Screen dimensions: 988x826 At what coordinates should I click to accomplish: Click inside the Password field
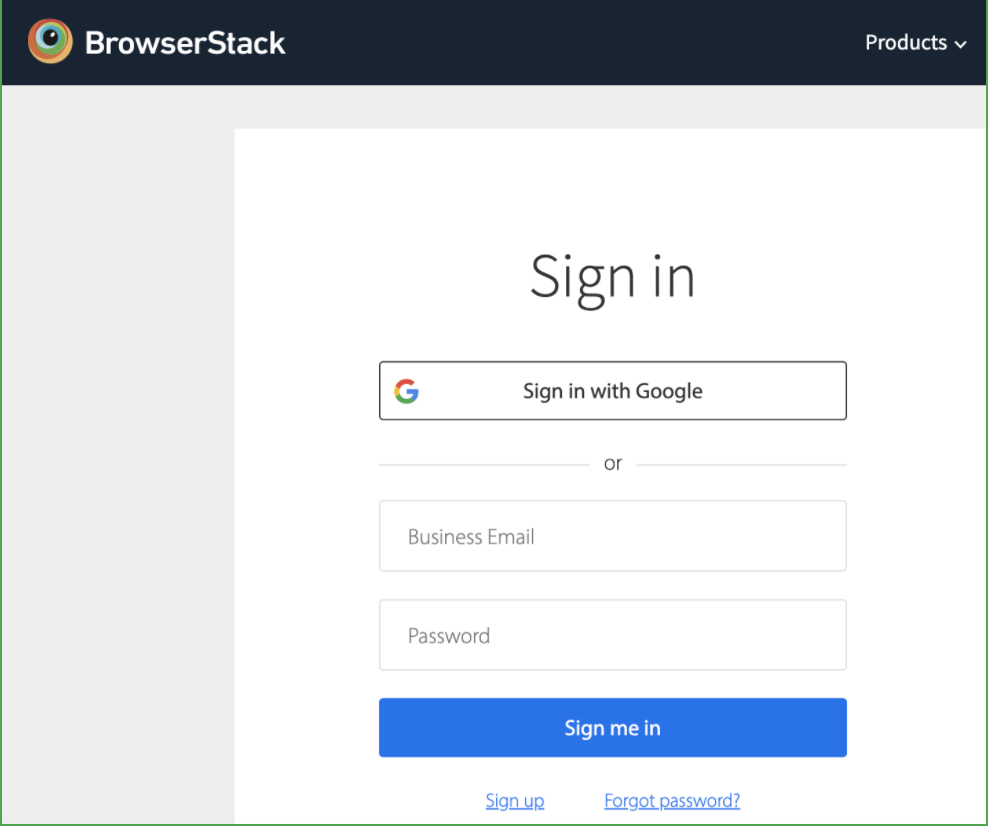pyautogui.click(x=612, y=635)
